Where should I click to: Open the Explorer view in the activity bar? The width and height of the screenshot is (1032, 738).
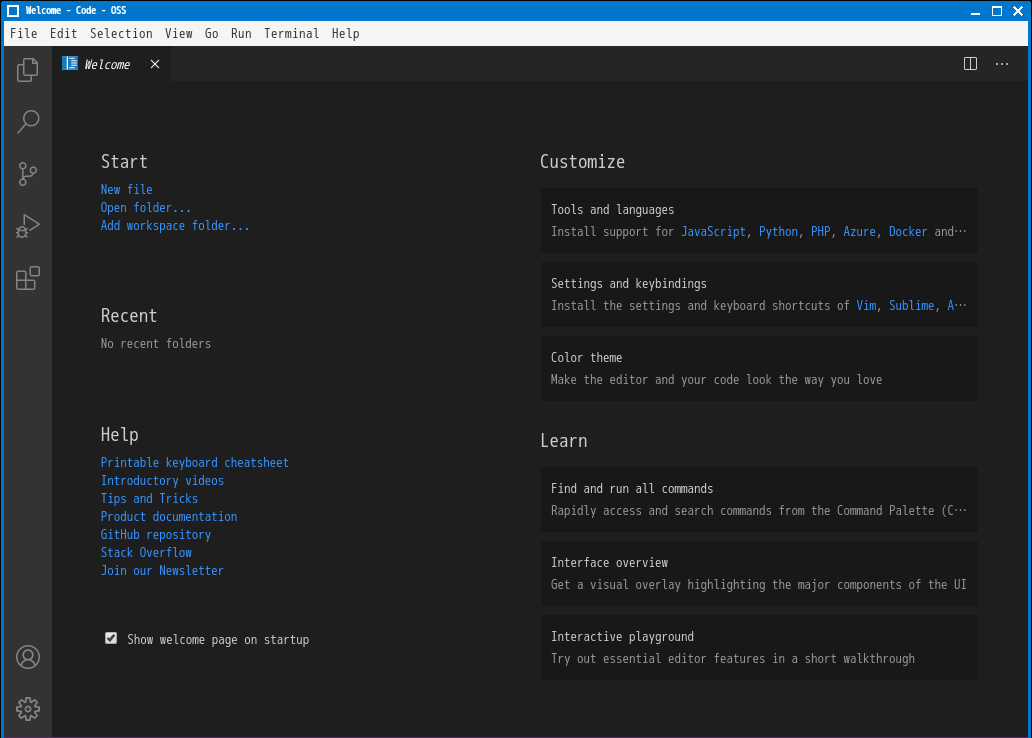coord(28,70)
